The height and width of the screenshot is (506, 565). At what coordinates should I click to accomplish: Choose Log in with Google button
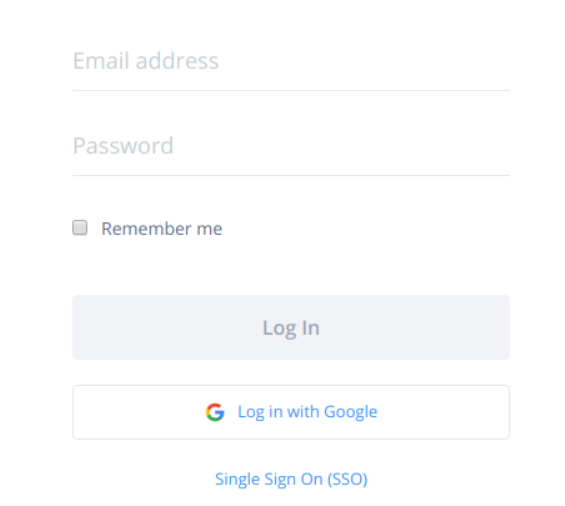pos(291,412)
